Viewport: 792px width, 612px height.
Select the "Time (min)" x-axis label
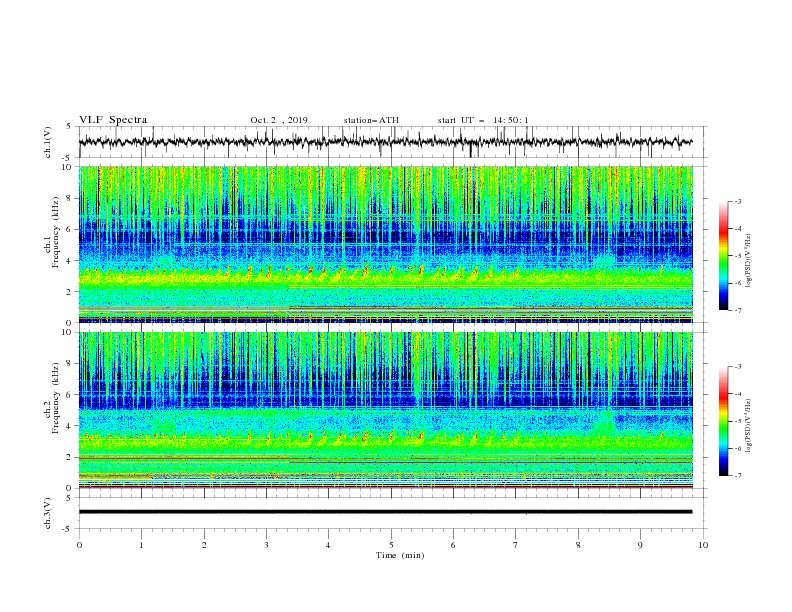[400, 555]
